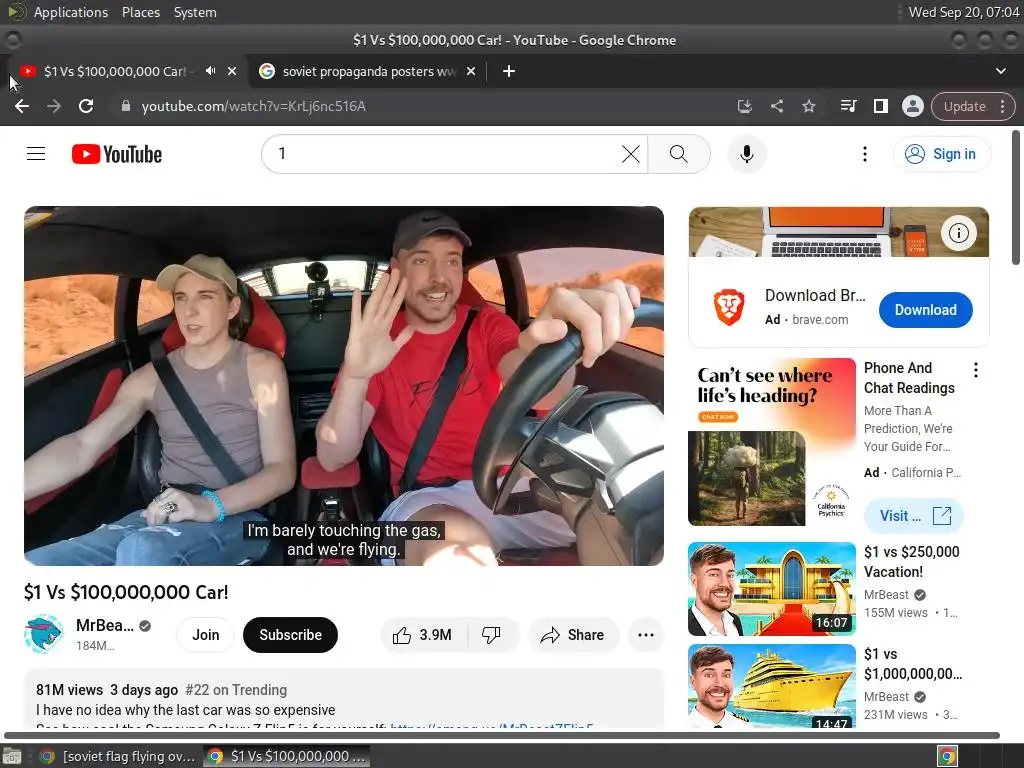Open media controls icon in toolbar
This screenshot has height=768, width=1024.
coord(848,106)
